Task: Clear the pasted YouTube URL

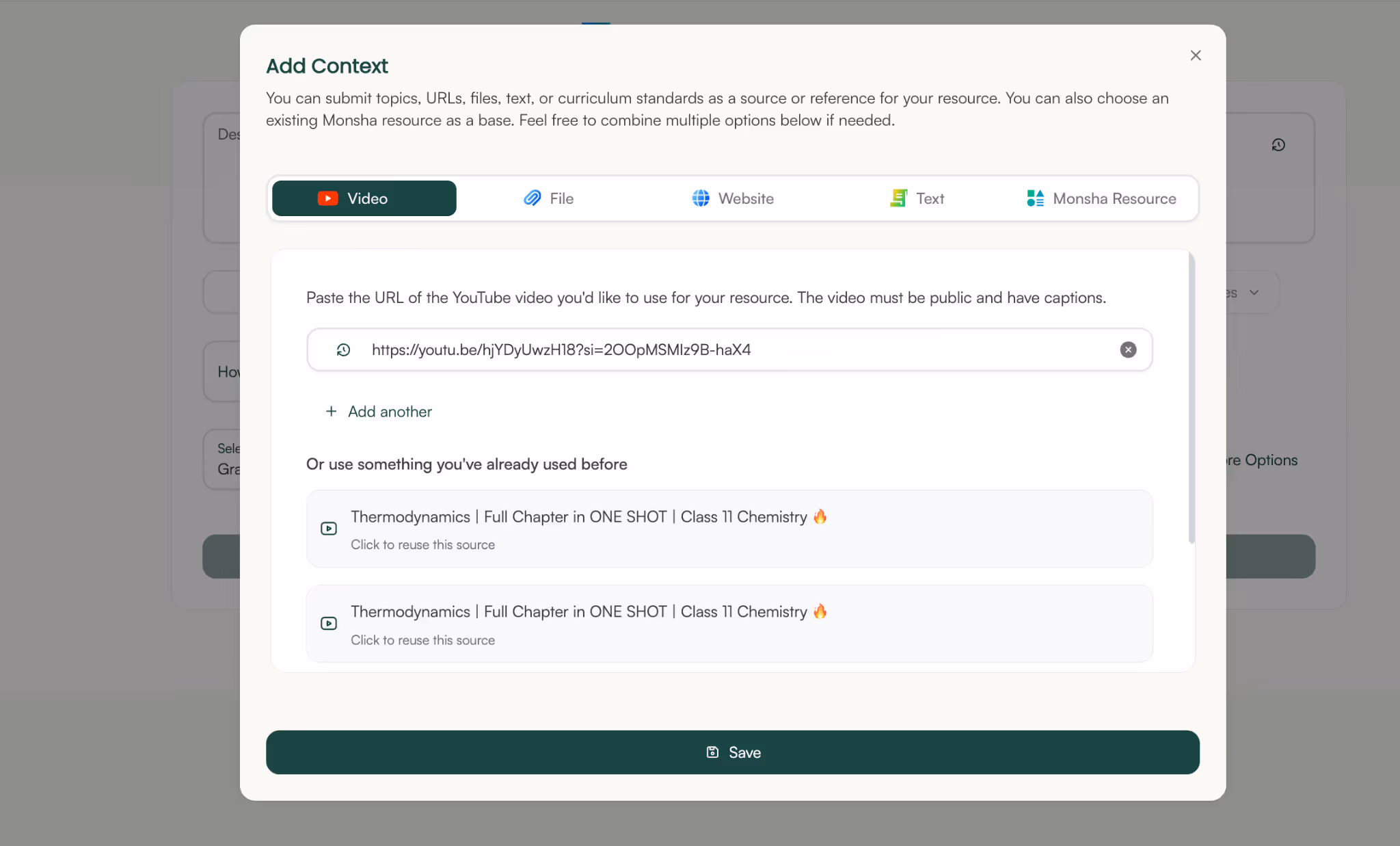Action: 1127,349
